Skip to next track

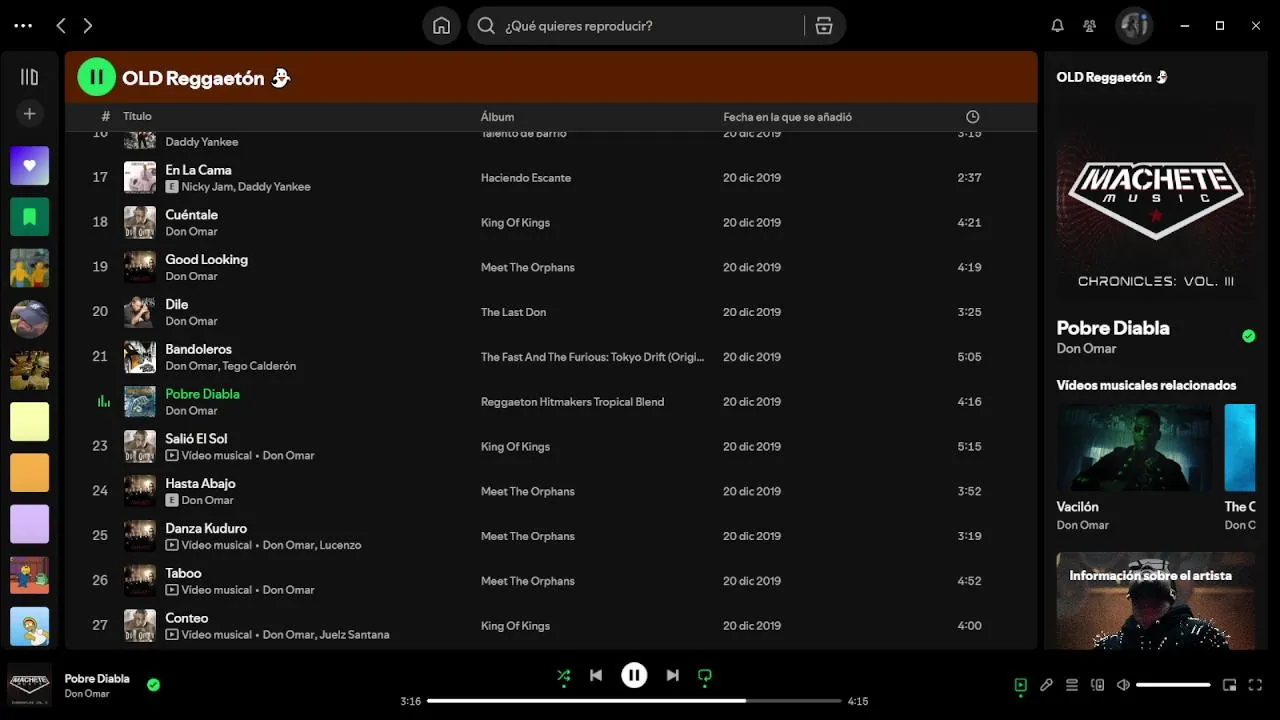(672, 676)
